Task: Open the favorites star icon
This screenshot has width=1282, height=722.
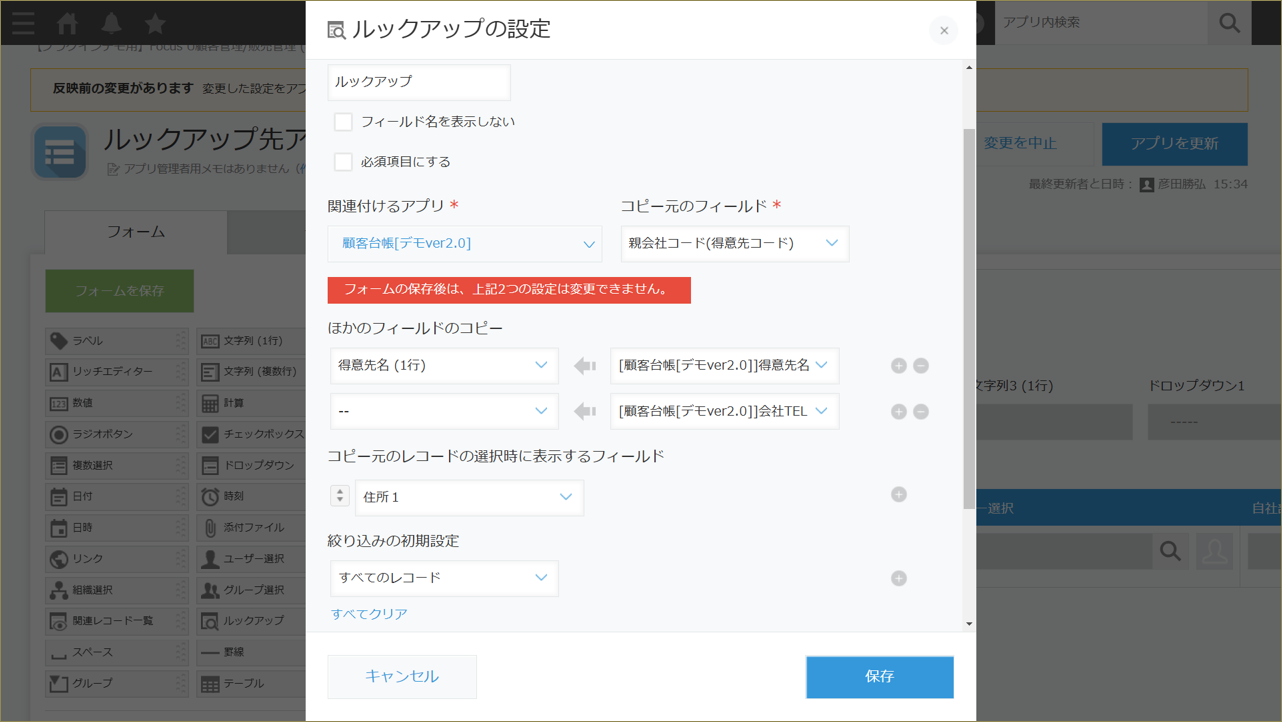Action: click(x=155, y=23)
